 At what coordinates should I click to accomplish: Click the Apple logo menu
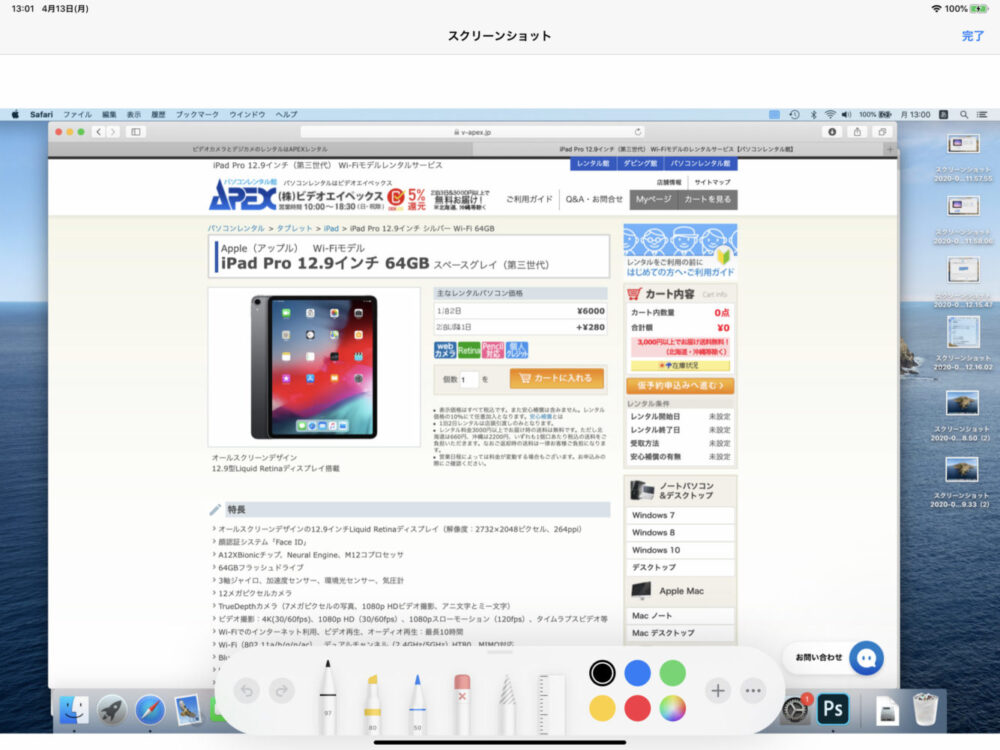15,115
